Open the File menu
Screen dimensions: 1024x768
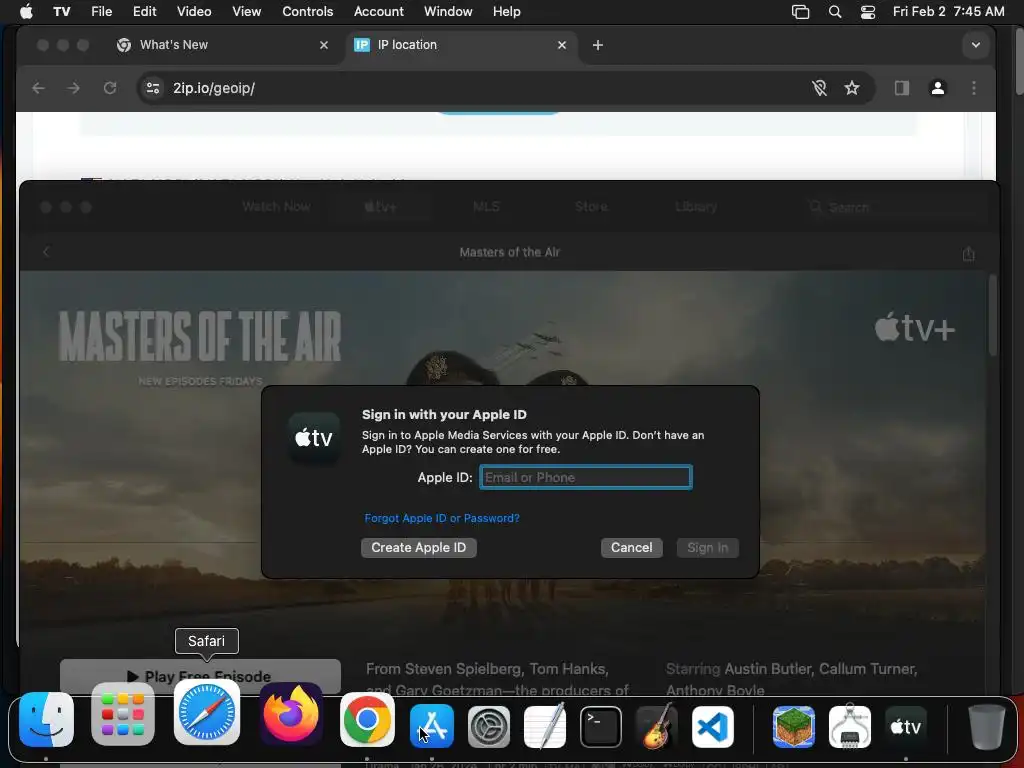101,12
